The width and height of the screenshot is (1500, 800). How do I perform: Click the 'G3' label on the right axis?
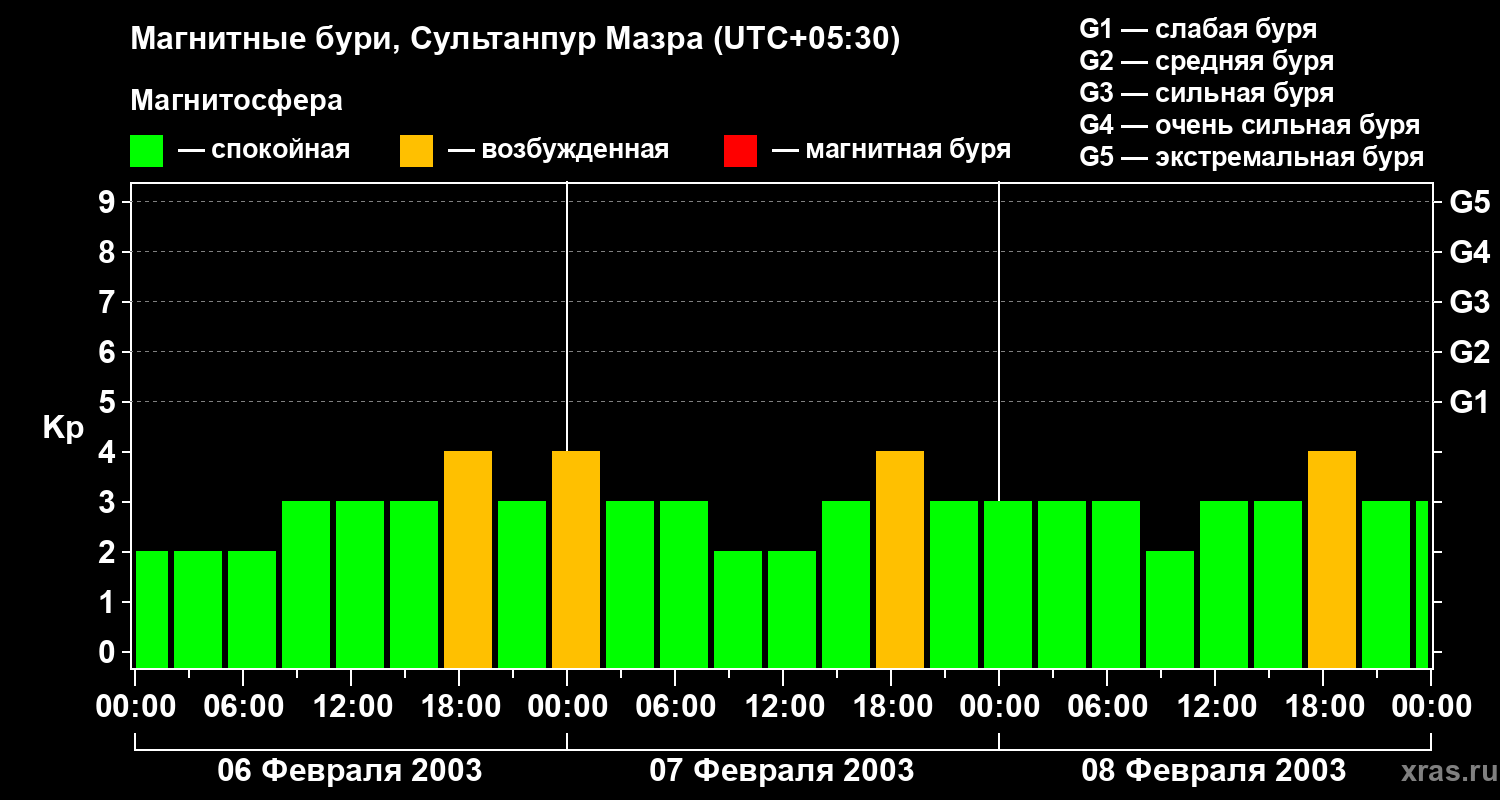tap(1470, 302)
